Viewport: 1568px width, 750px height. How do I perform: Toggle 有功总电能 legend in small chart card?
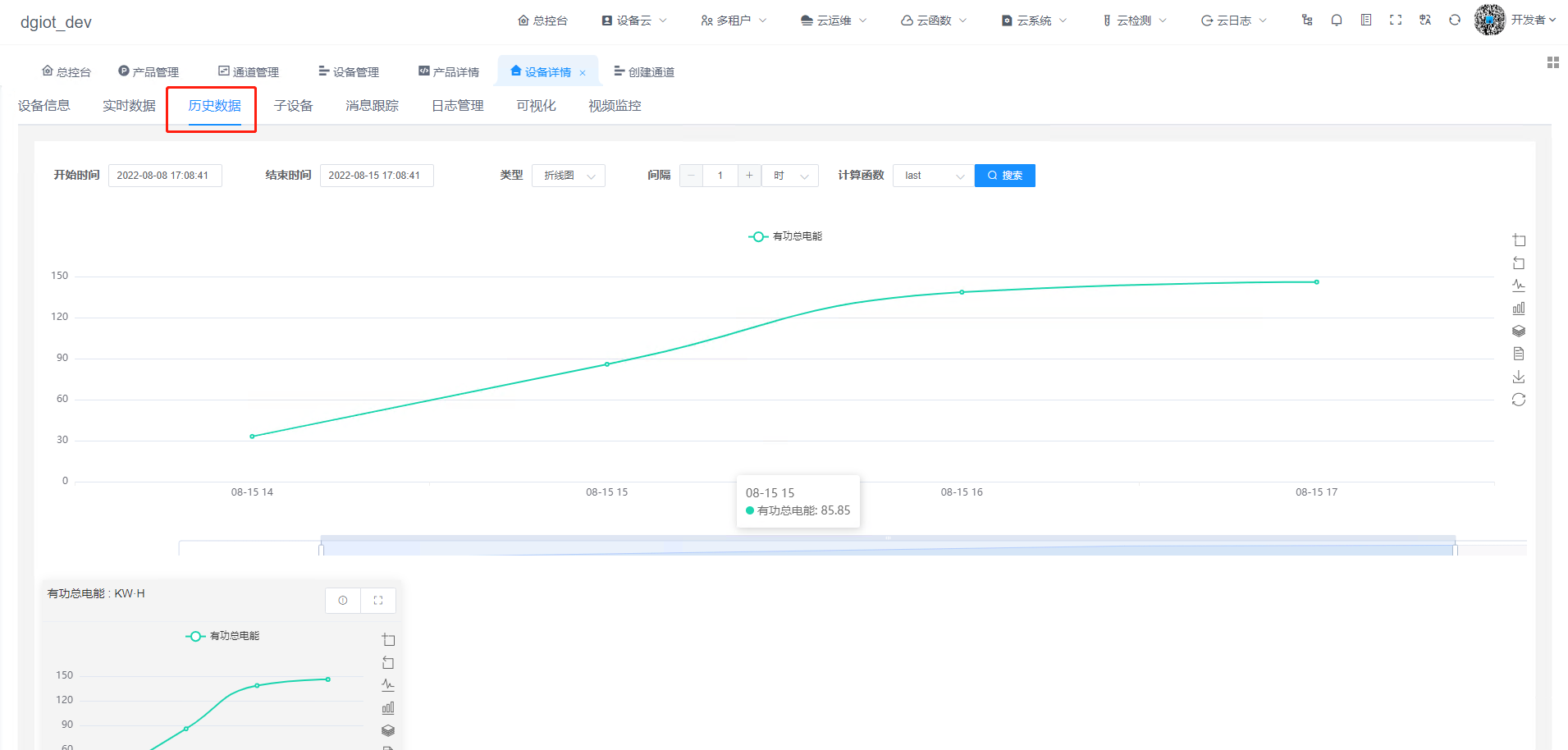click(x=222, y=636)
